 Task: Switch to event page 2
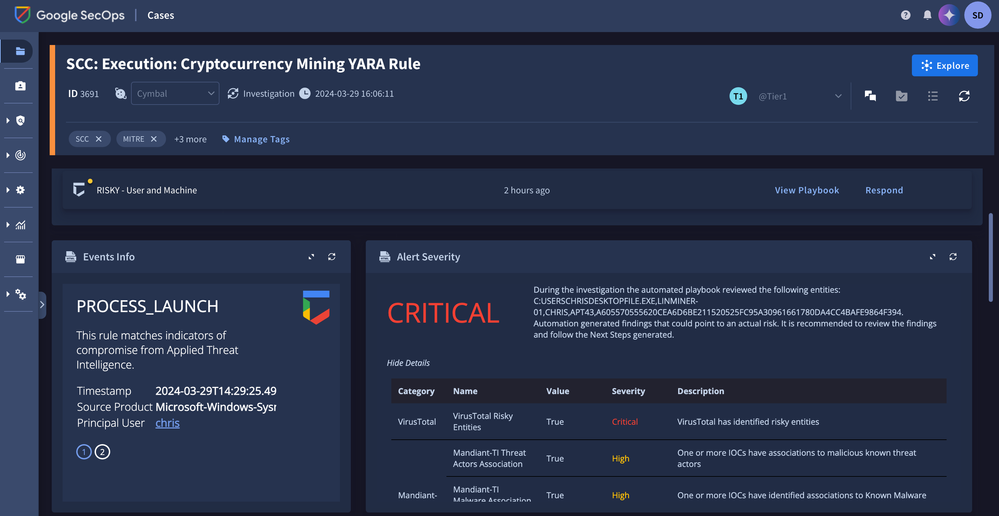[x=102, y=452]
